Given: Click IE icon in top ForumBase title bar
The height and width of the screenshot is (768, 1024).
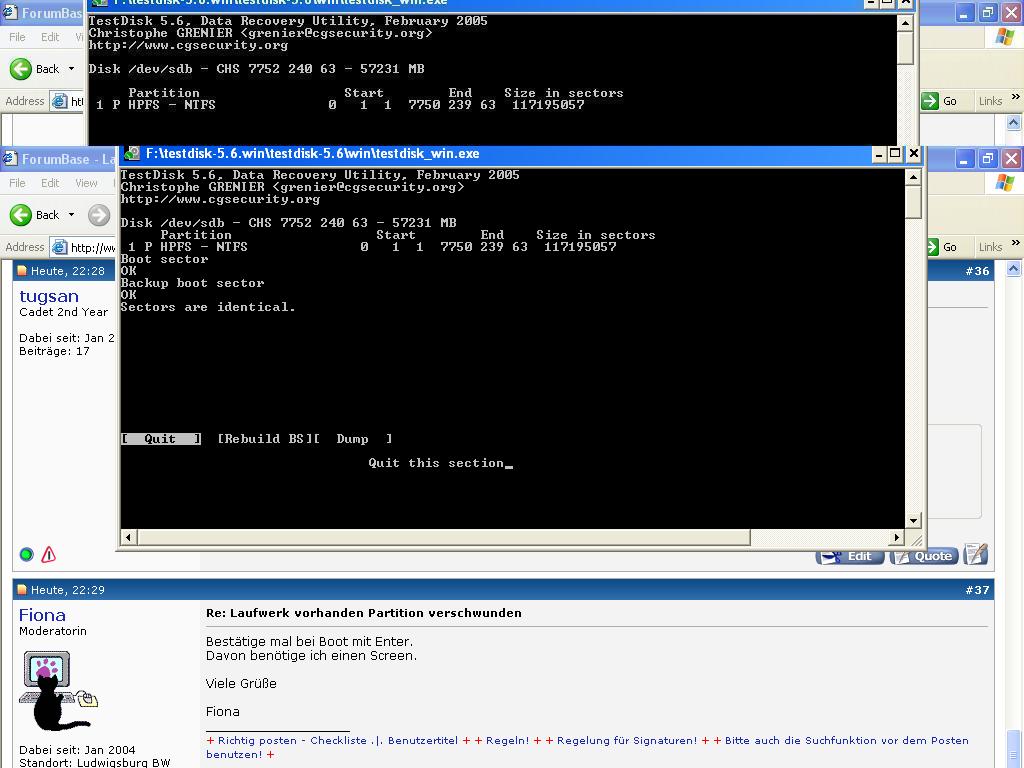Looking at the screenshot, I should point(9,12).
